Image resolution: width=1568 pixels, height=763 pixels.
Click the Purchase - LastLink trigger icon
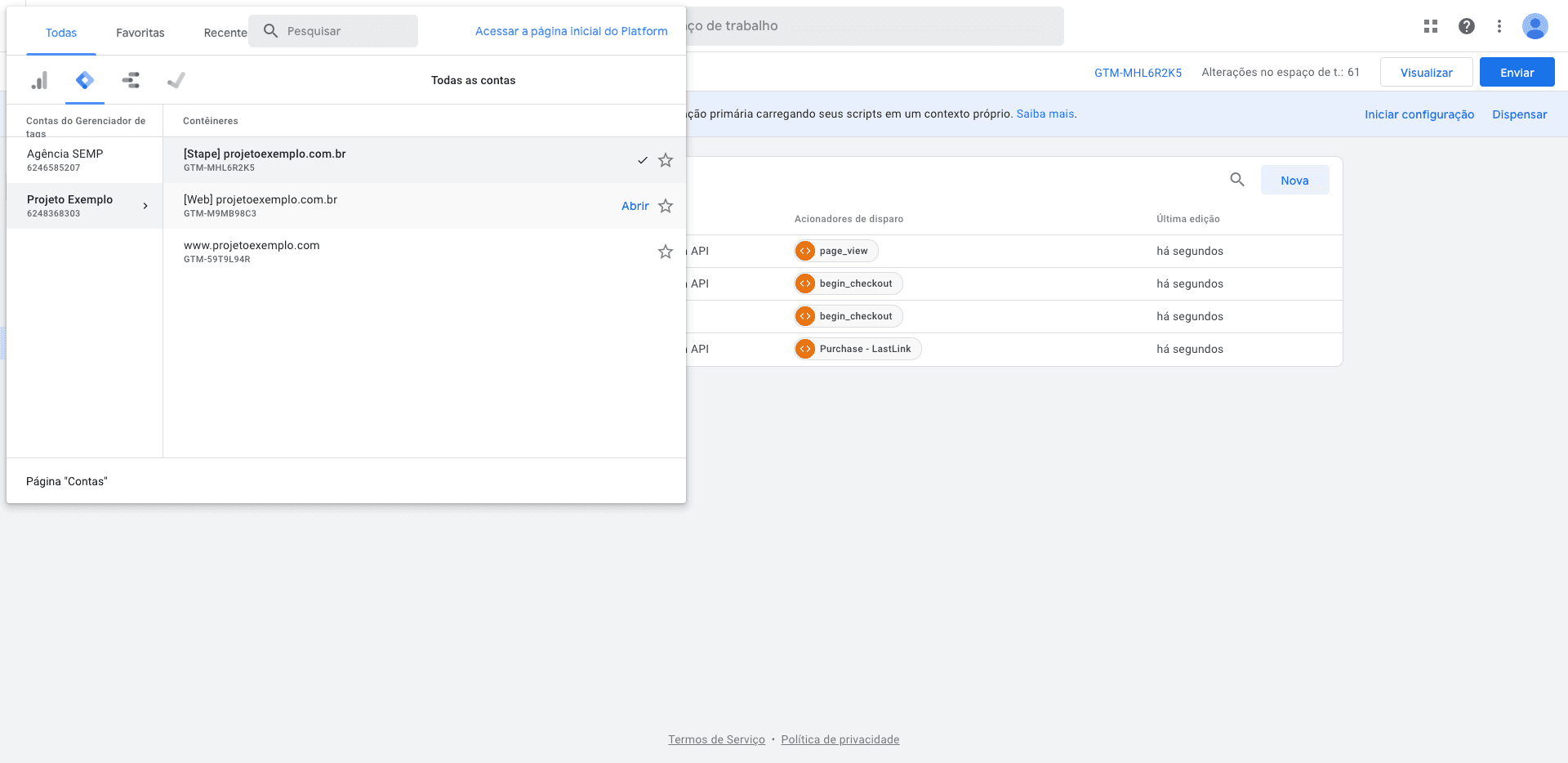(805, 349)
